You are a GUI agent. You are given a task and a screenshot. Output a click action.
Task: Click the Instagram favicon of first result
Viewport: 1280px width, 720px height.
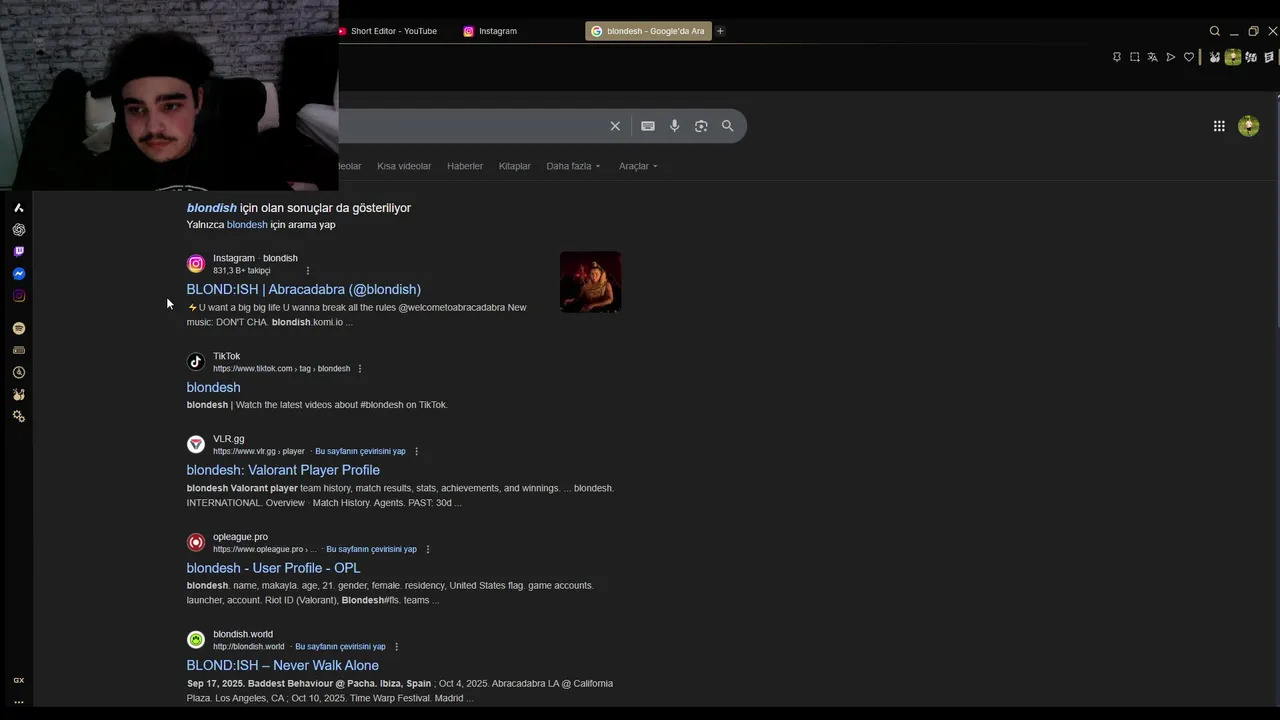tap(196, 264)
